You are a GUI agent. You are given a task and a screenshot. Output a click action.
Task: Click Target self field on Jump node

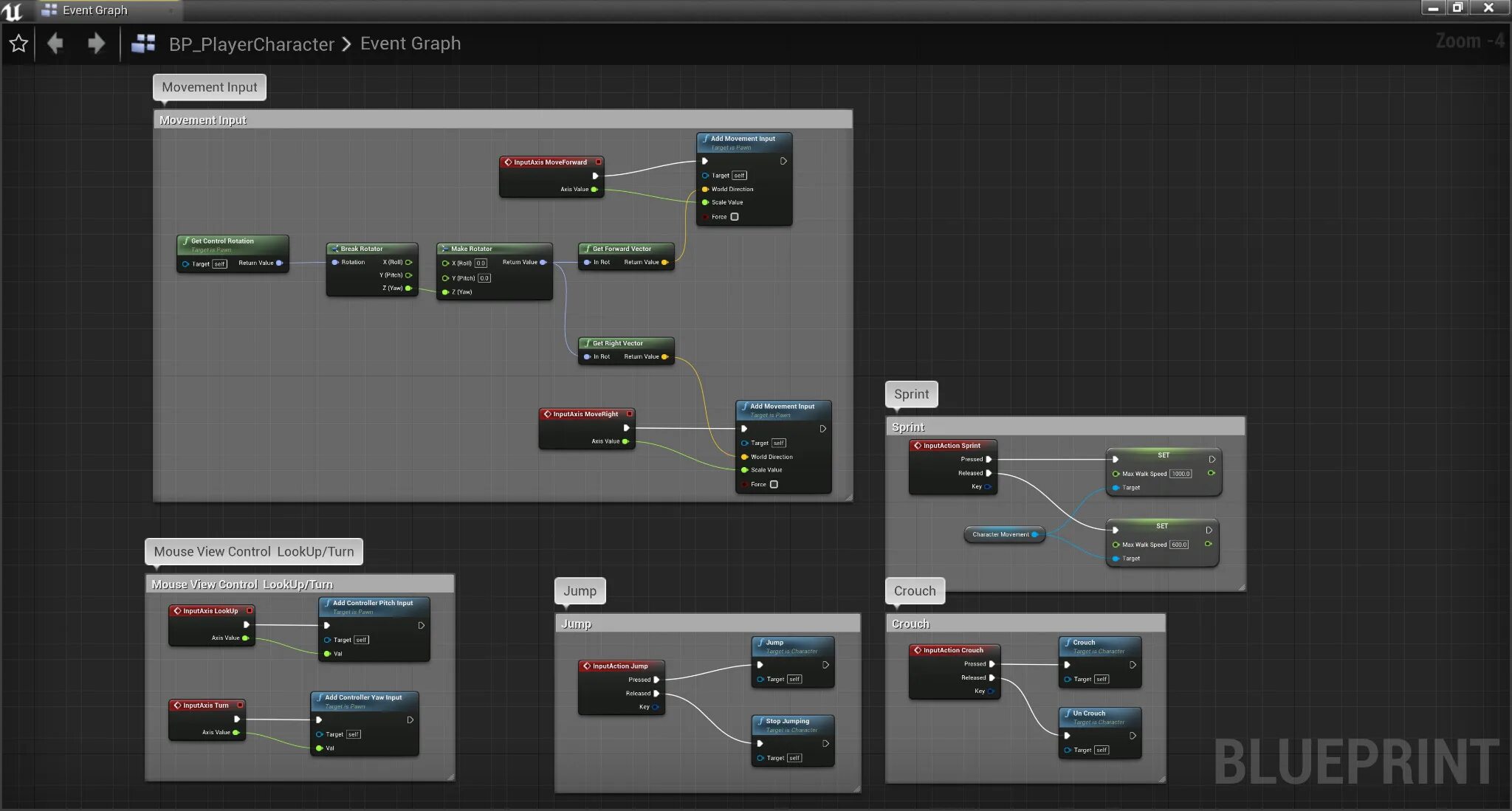click(794, 679)
